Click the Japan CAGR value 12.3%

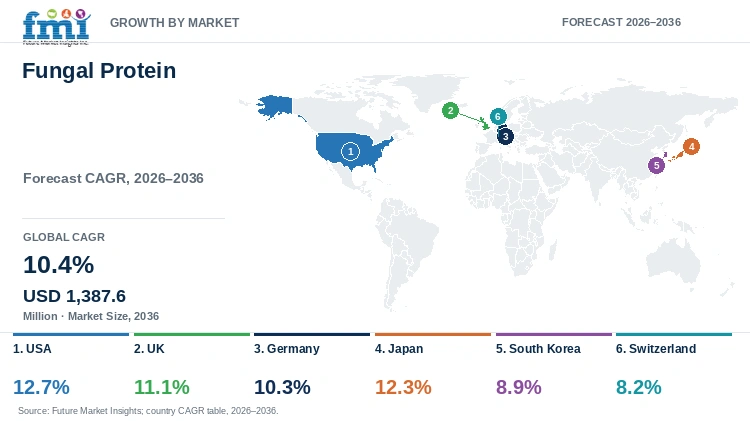point(403,387)
